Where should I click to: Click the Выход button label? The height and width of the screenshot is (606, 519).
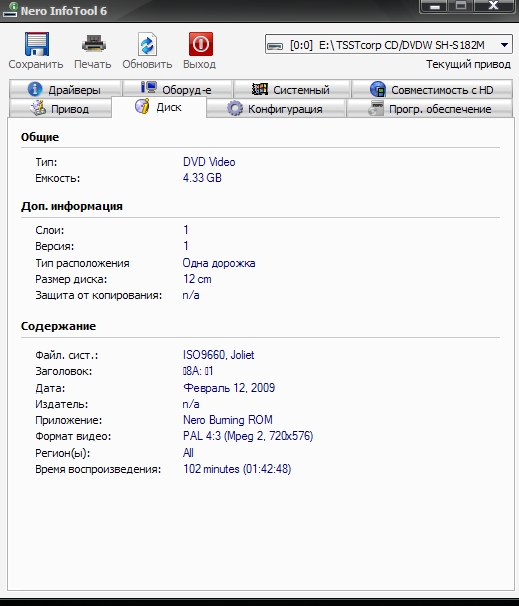point(199,64)
